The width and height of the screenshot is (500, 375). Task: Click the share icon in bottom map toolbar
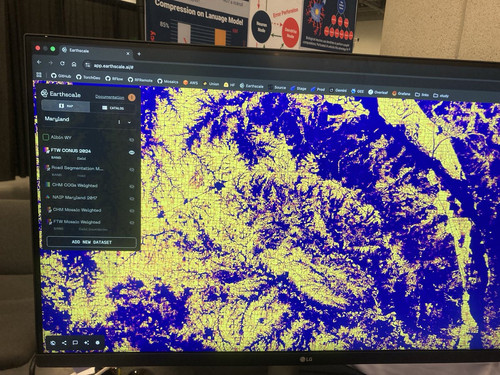click(x=64, y=343)
